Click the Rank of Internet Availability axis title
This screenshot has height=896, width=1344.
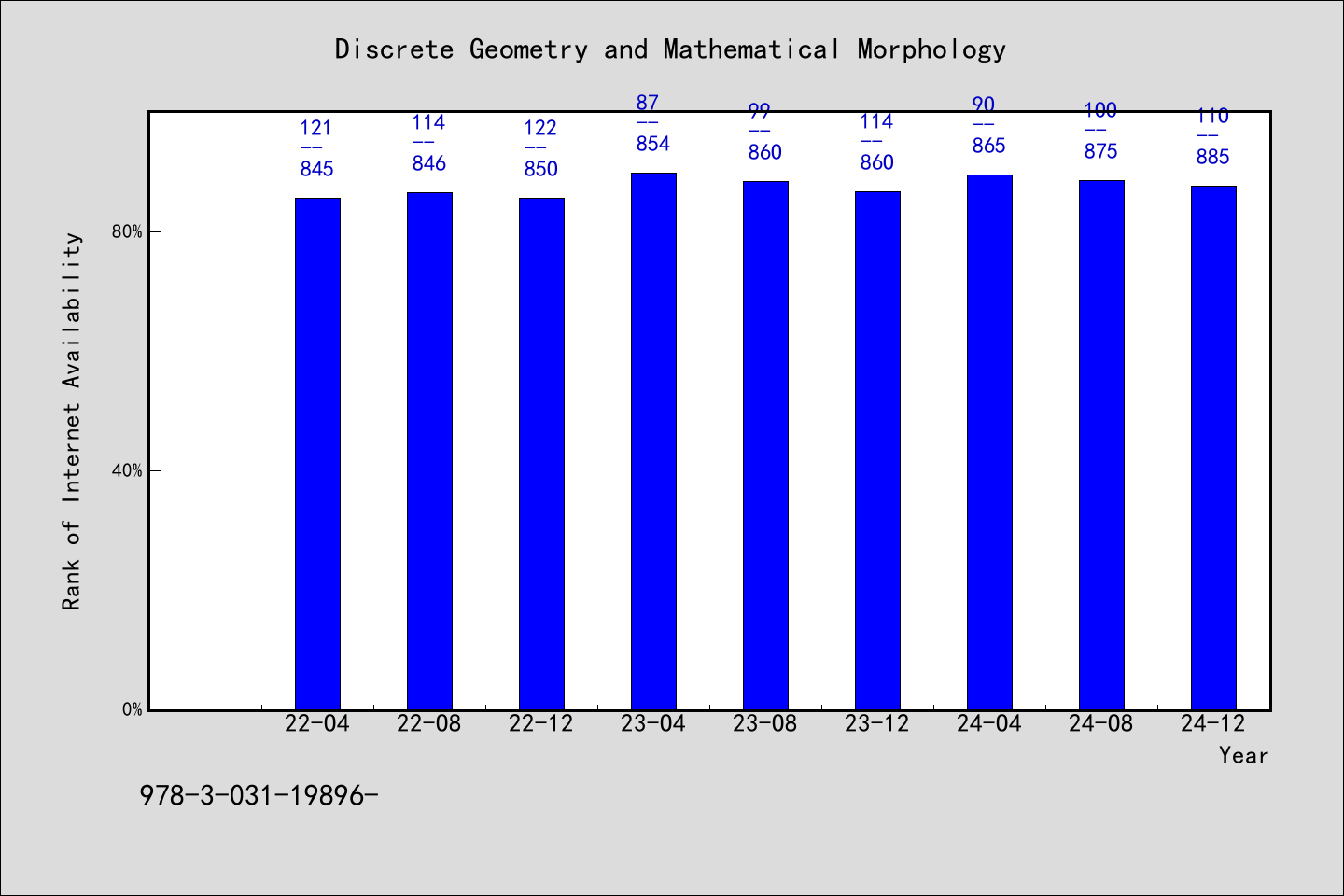pos(72,421)
